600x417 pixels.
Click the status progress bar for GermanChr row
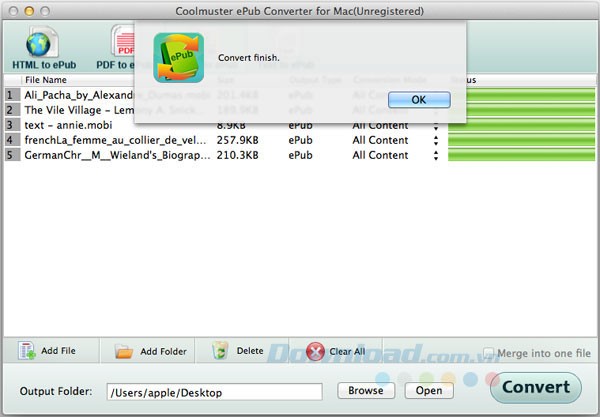pos(521,155)
